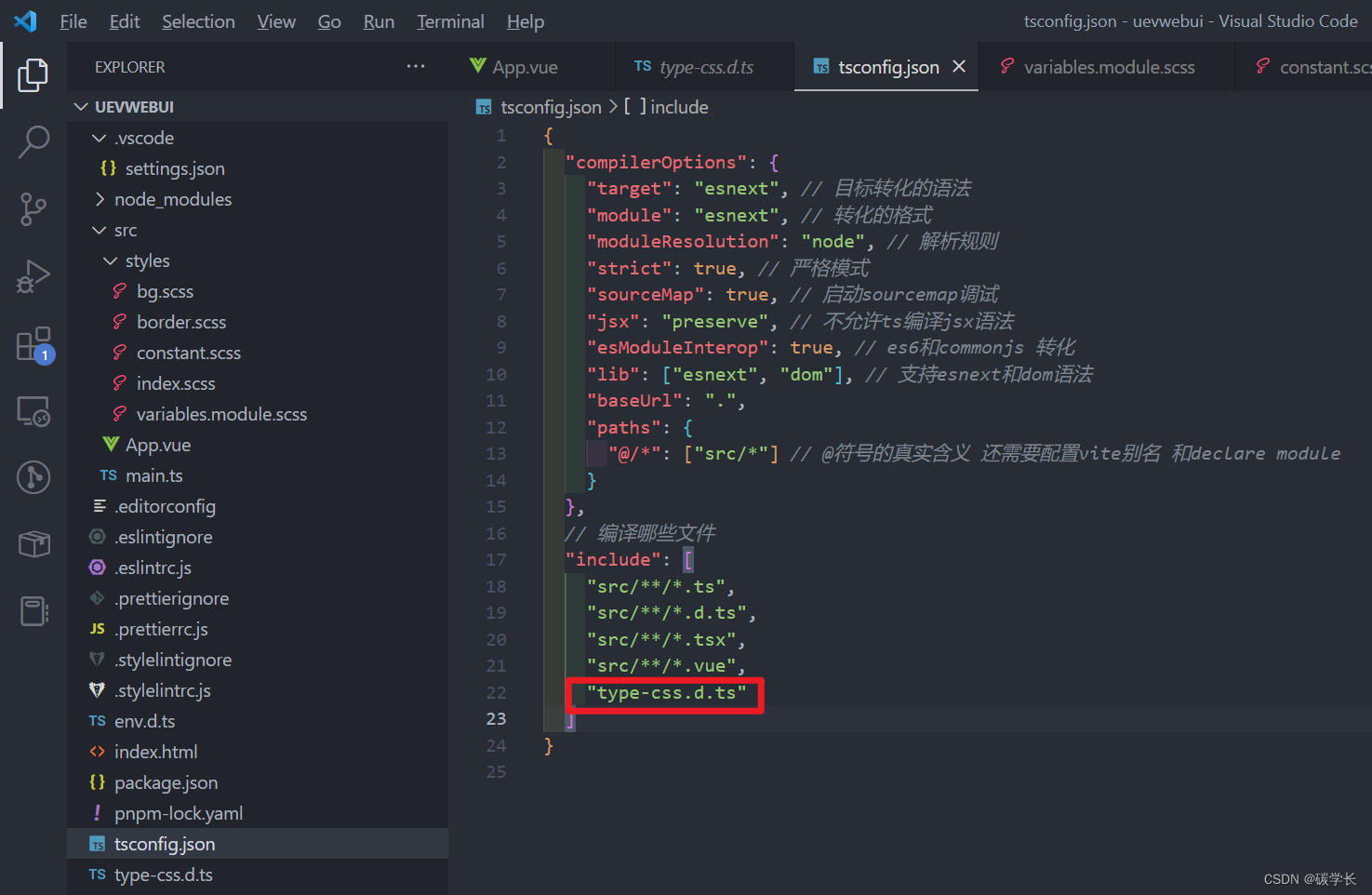Click the JS icon beside .prettierrc.js
The width and height of the screenshot is (1372, 895).
pos(98,629)
